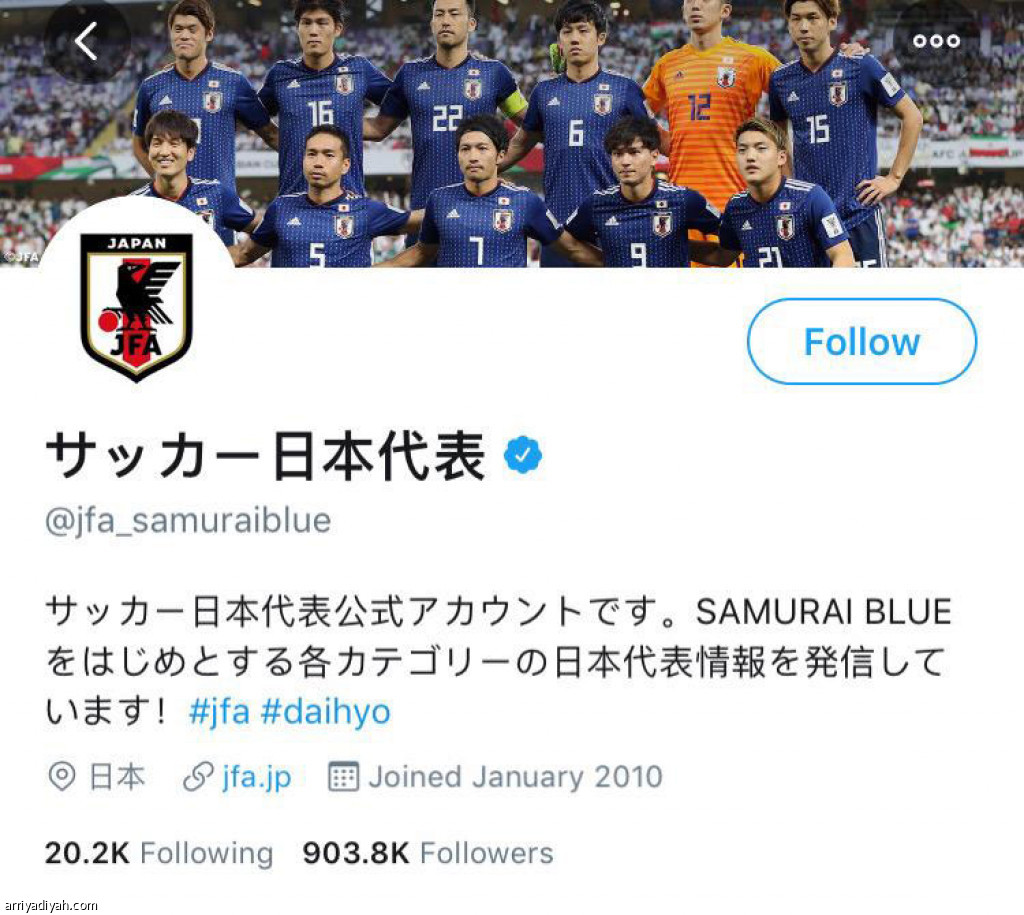This screenshot has height=915, width=1024.
Task: Click the calendar icon beside Joined
Action: 343,777
